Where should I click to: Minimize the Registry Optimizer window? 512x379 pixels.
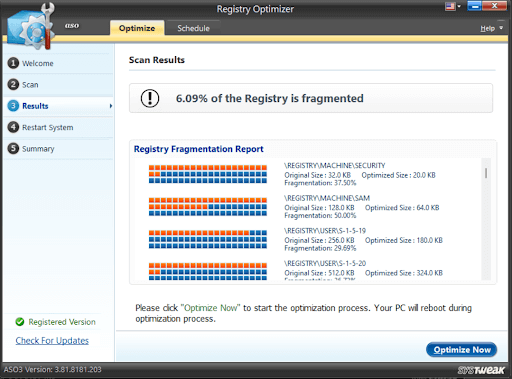click(475, 6)
